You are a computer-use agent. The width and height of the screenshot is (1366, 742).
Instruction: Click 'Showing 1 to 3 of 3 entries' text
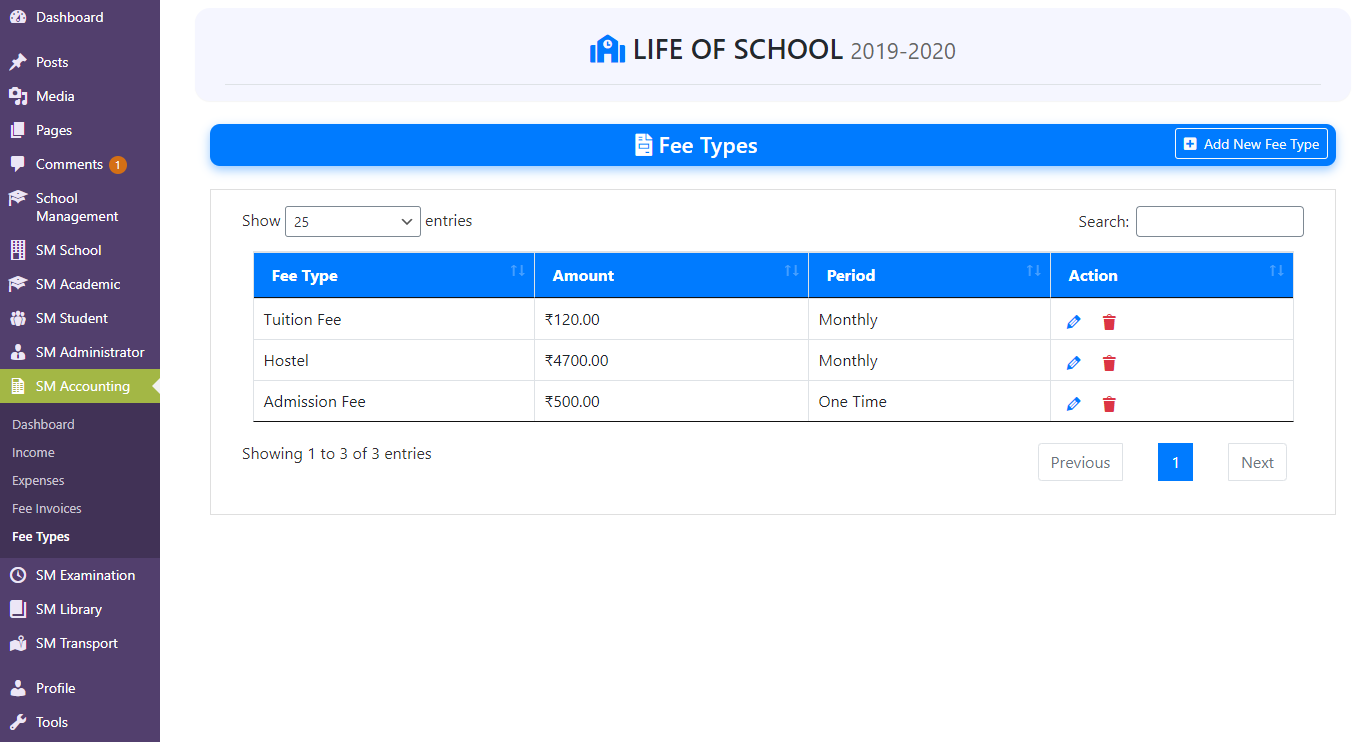point(337,454)
